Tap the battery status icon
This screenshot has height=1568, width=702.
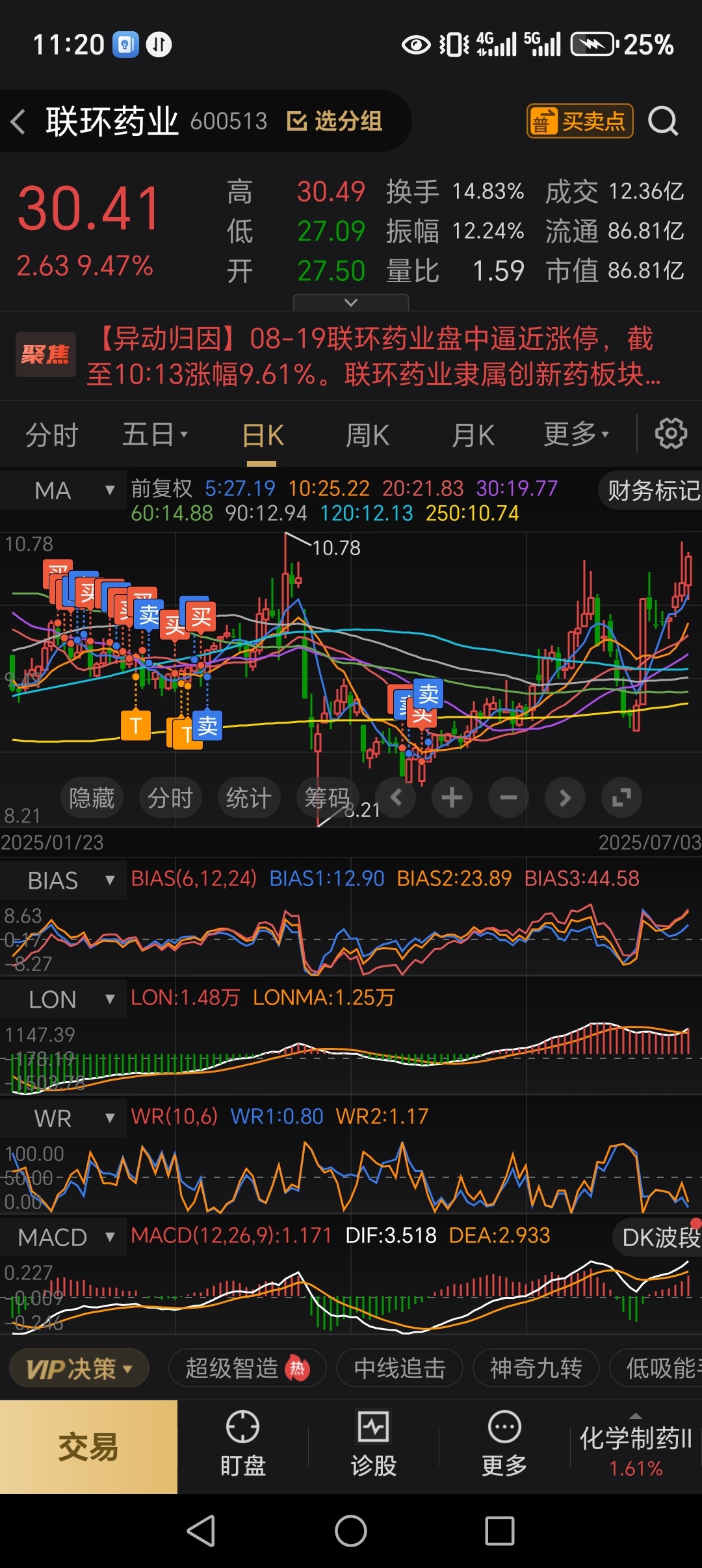[593, 44]
